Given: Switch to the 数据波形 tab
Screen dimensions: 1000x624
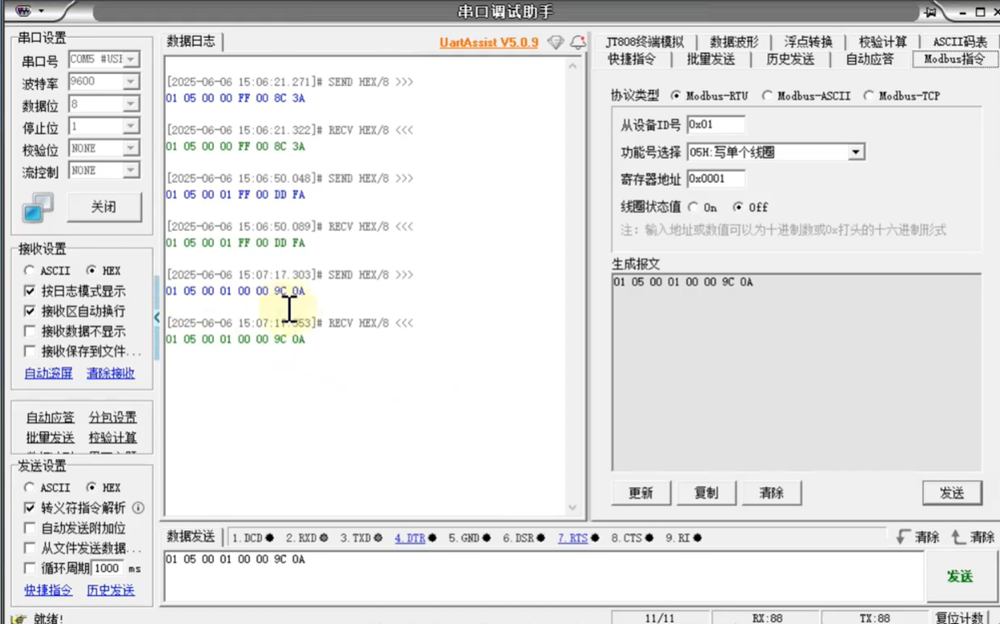Looking at the screenshot, I should (x=733, y=41).
